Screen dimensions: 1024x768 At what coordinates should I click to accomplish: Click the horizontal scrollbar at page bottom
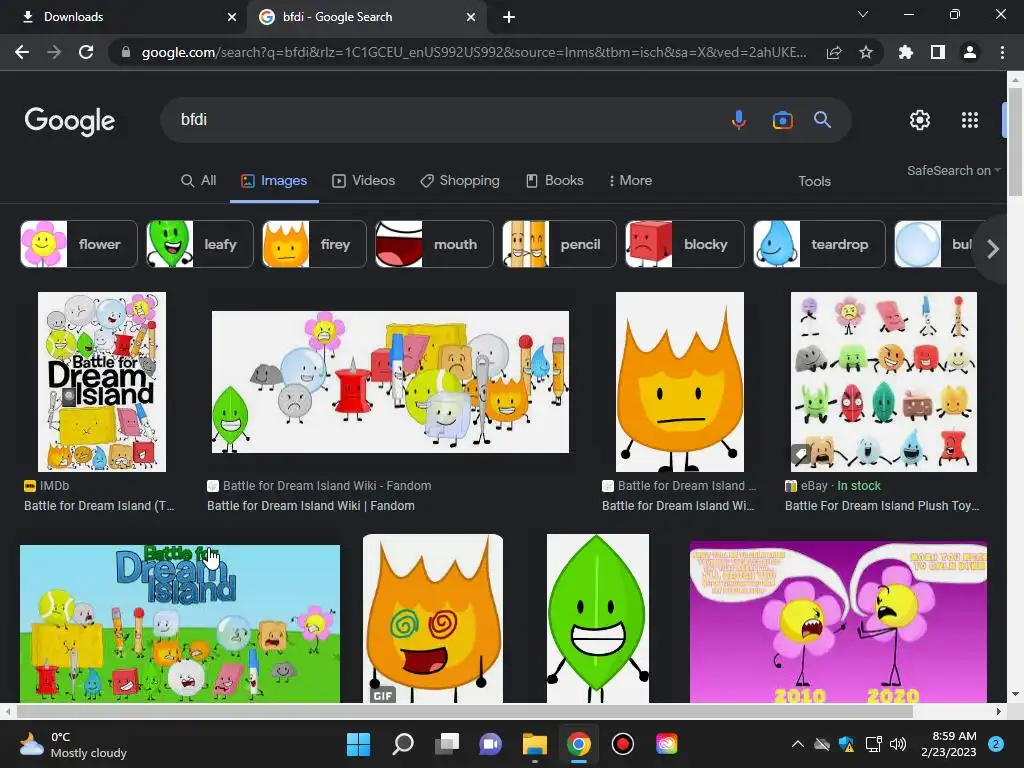(465, 711)
